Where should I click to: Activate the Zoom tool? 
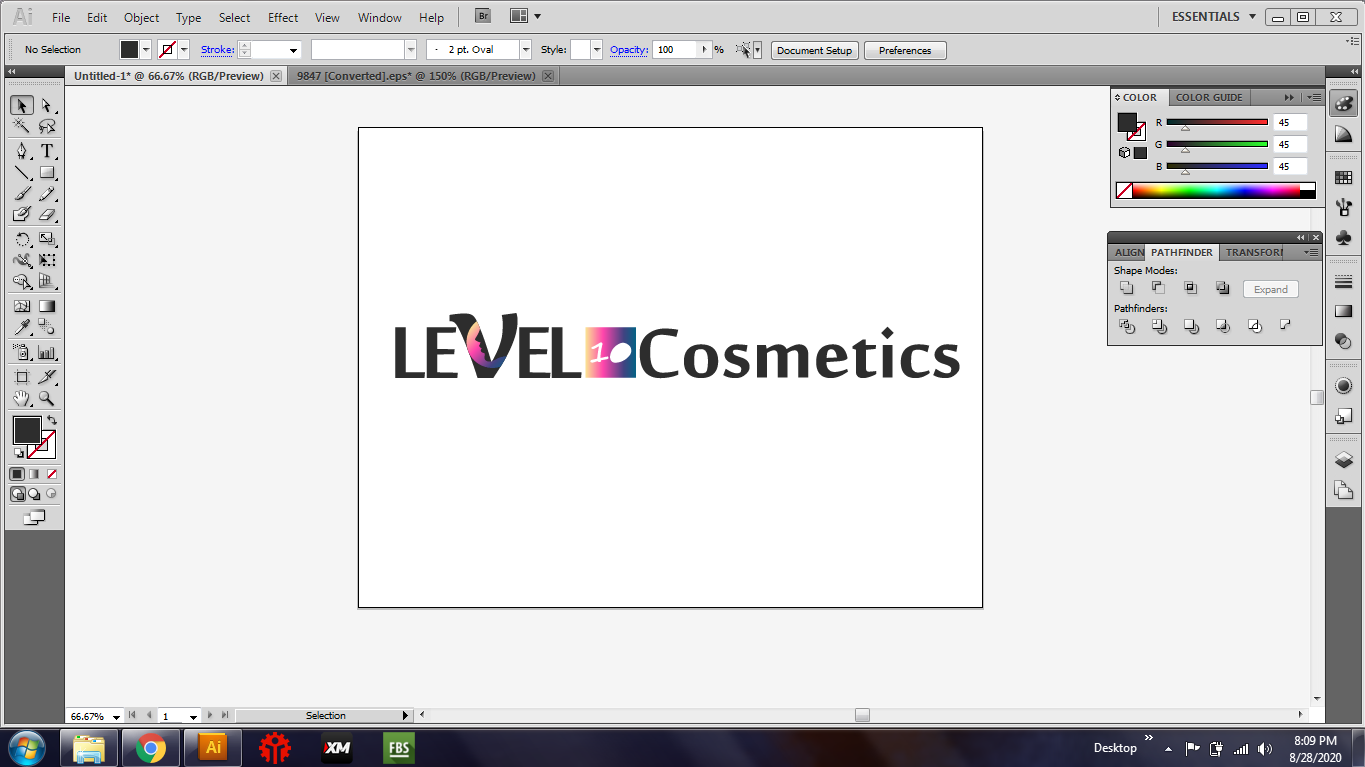pos(47,398)
